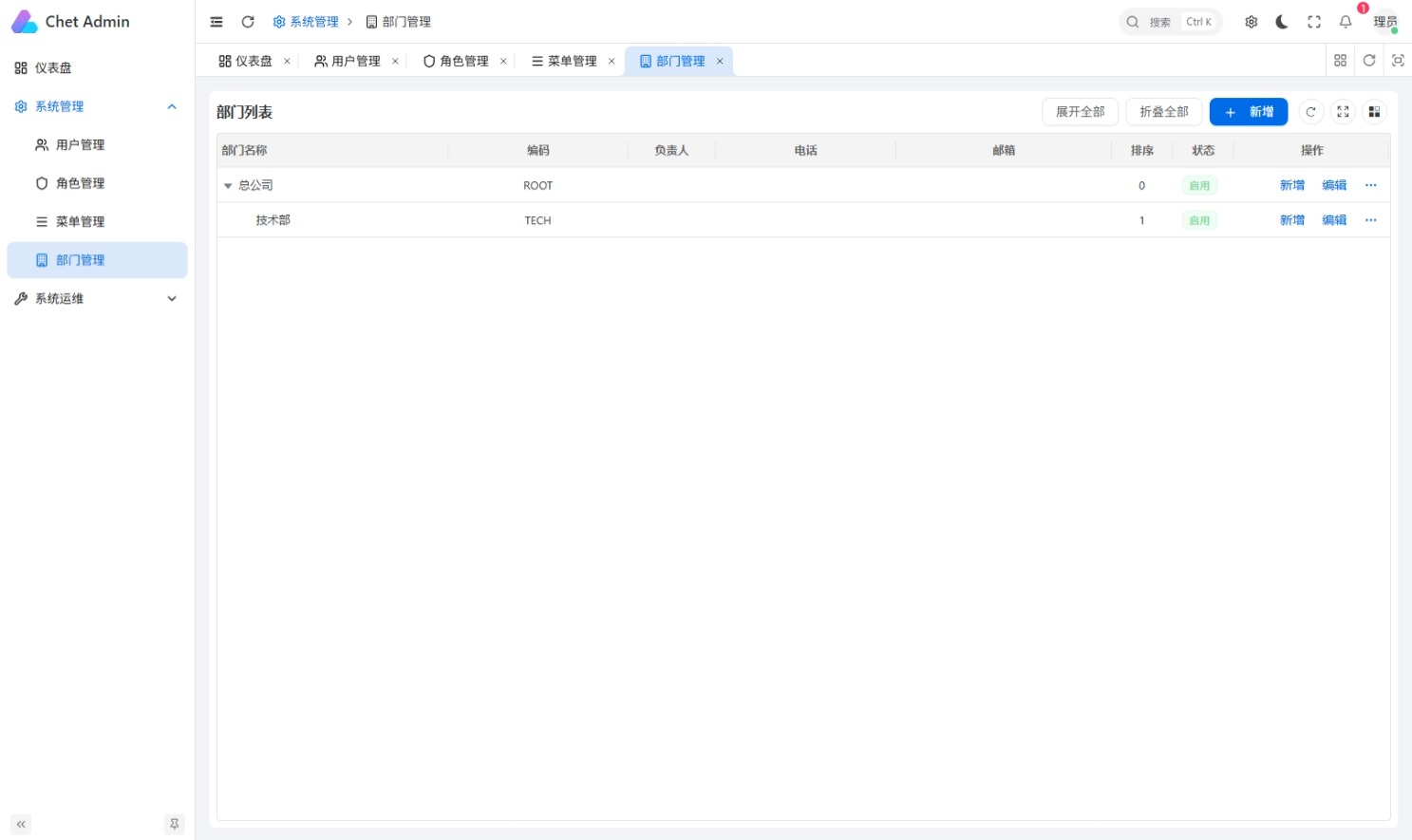The height and width of the screenshot is (840, 1412).
Task: Open the search box
Action: click(x=1170, y=22)
